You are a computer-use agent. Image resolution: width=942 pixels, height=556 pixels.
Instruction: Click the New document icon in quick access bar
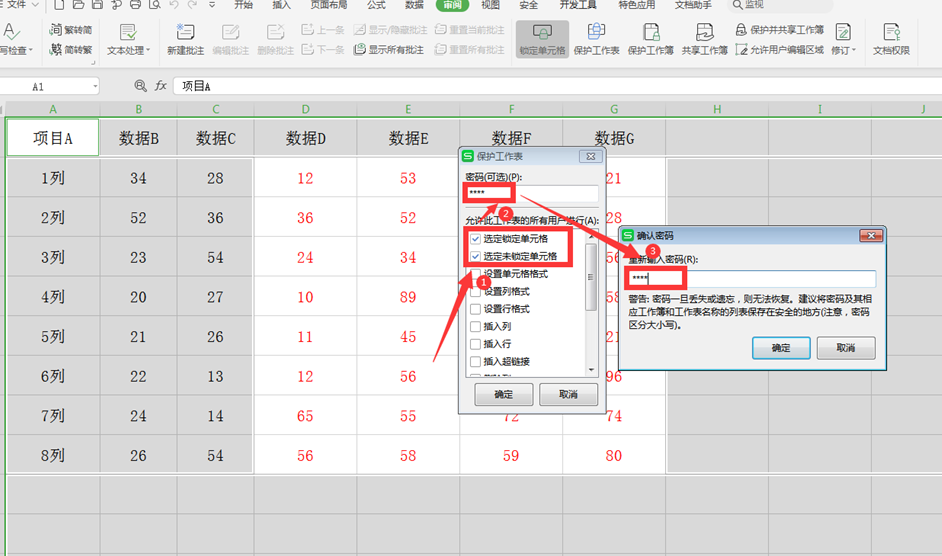(x=59, y=5)
